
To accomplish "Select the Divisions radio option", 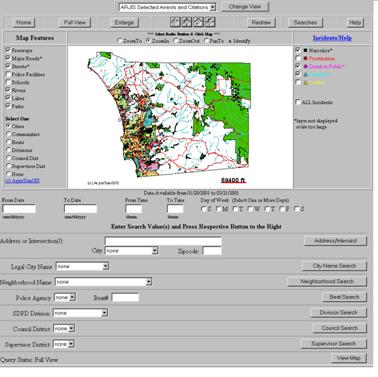I will (x=8, y=150).
